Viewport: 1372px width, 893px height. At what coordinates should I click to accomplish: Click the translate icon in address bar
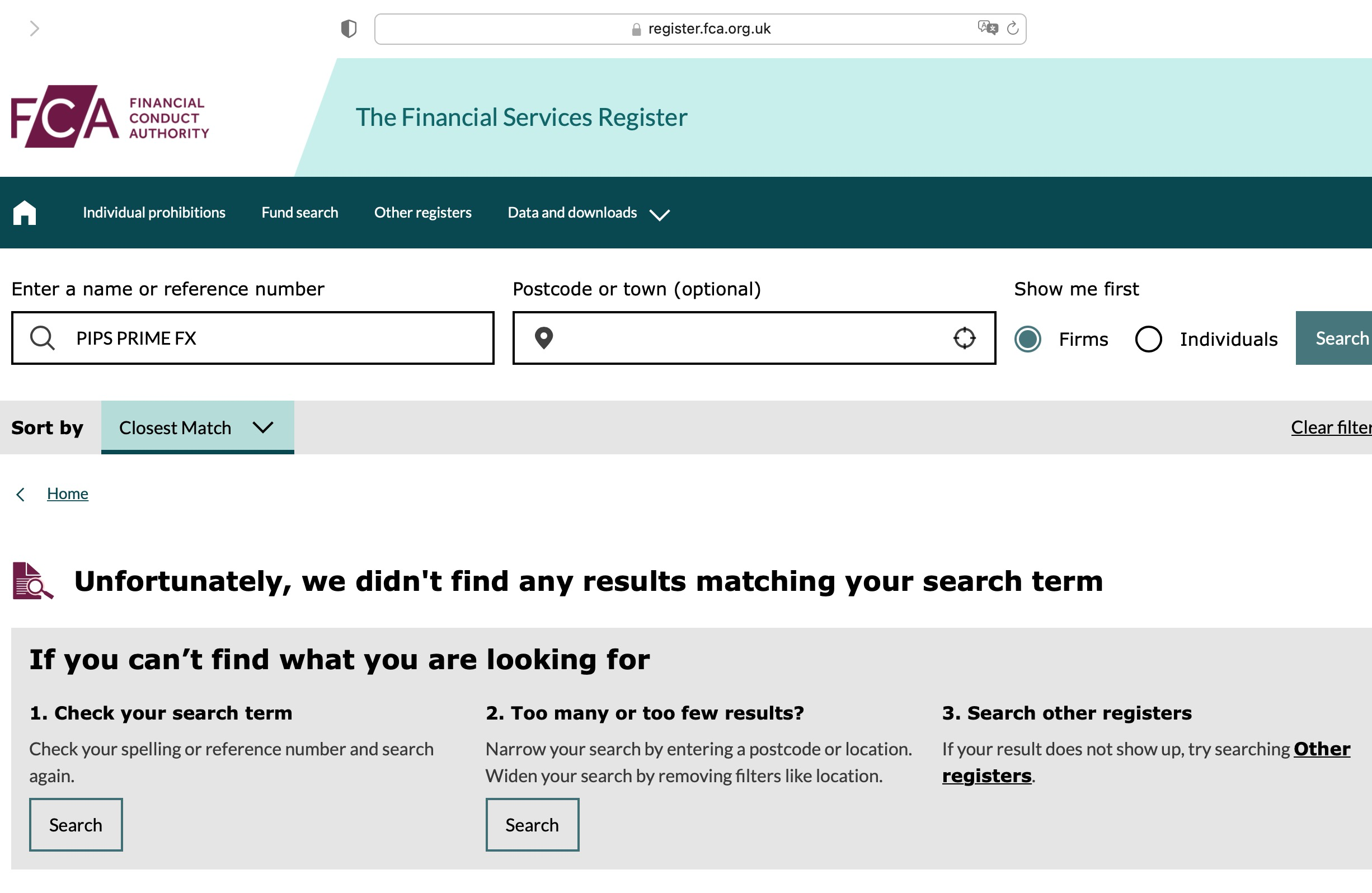point(987,27)
